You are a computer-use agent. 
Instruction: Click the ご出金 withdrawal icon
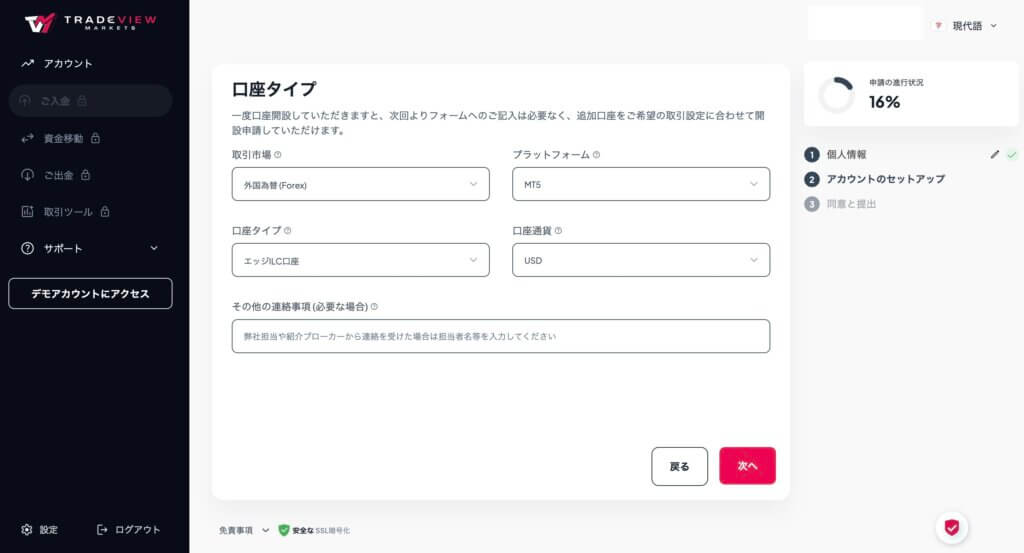tap(27, 175)
